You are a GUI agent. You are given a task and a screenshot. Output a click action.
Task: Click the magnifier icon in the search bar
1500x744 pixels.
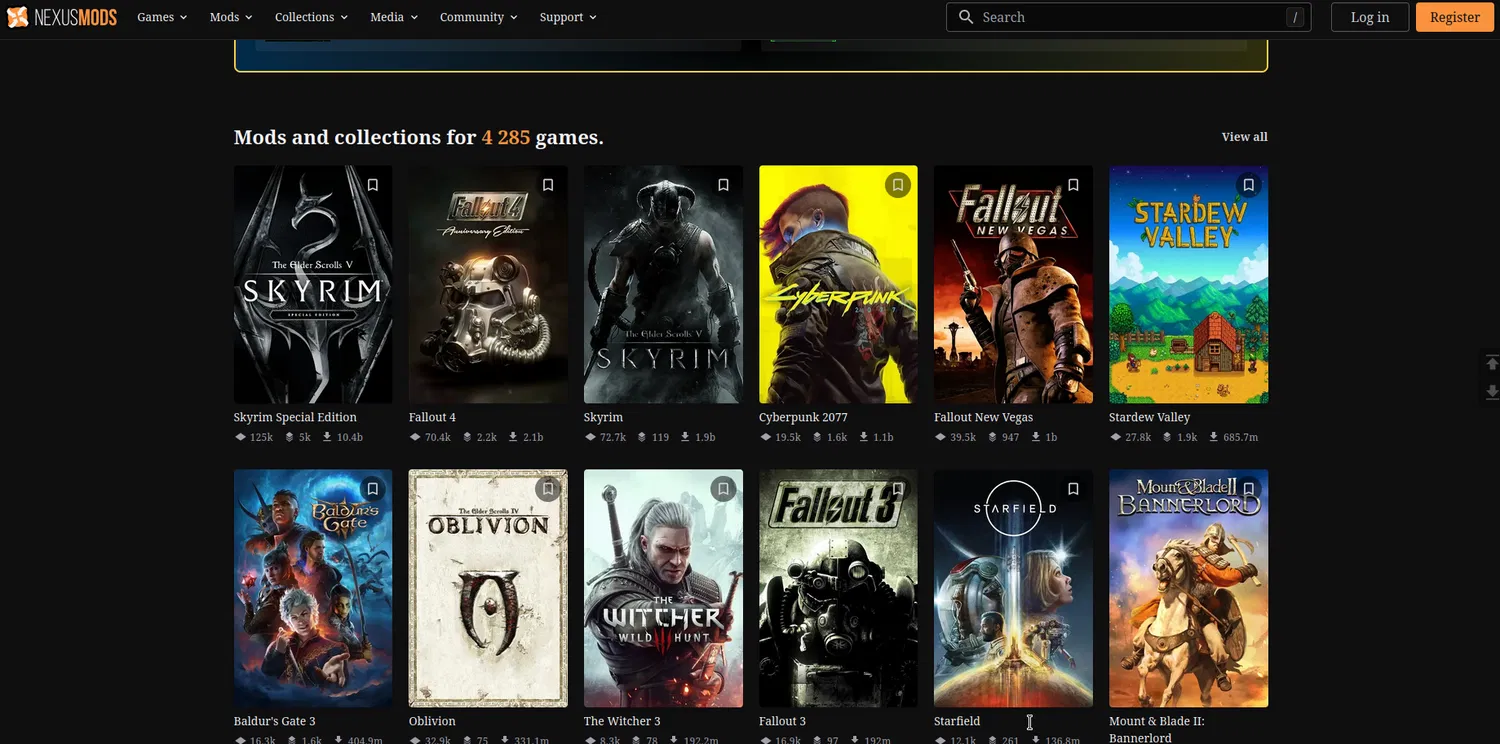(x=966, y=17)
